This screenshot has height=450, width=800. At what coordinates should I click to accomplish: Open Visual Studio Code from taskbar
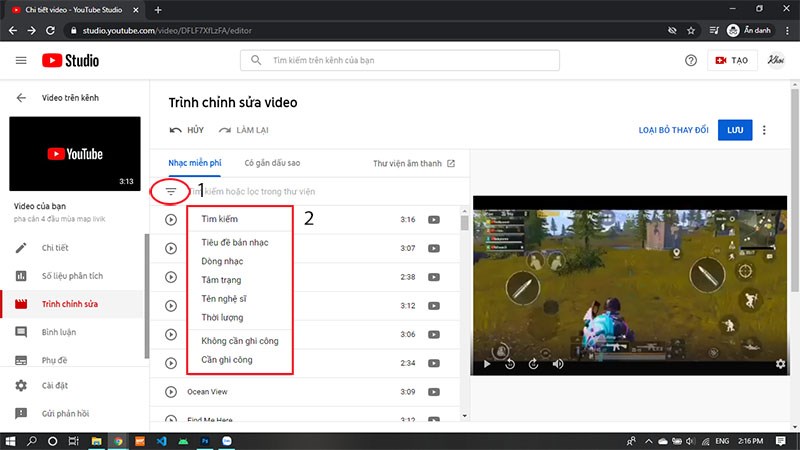point(161,441)
